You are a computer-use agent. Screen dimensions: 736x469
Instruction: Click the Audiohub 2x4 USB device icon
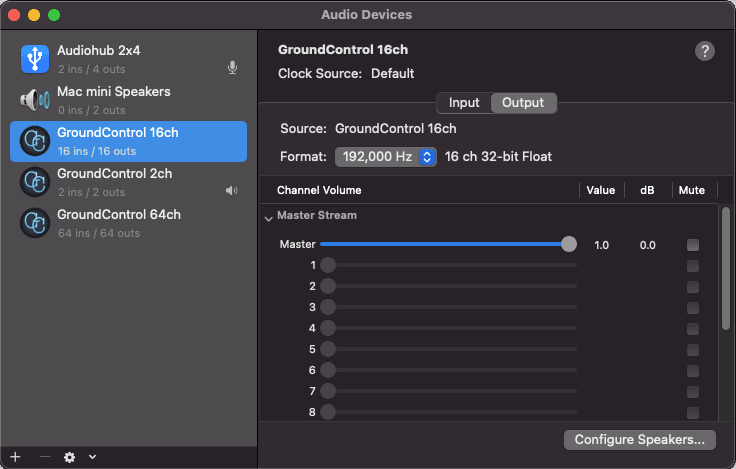(x=35, y=59)
